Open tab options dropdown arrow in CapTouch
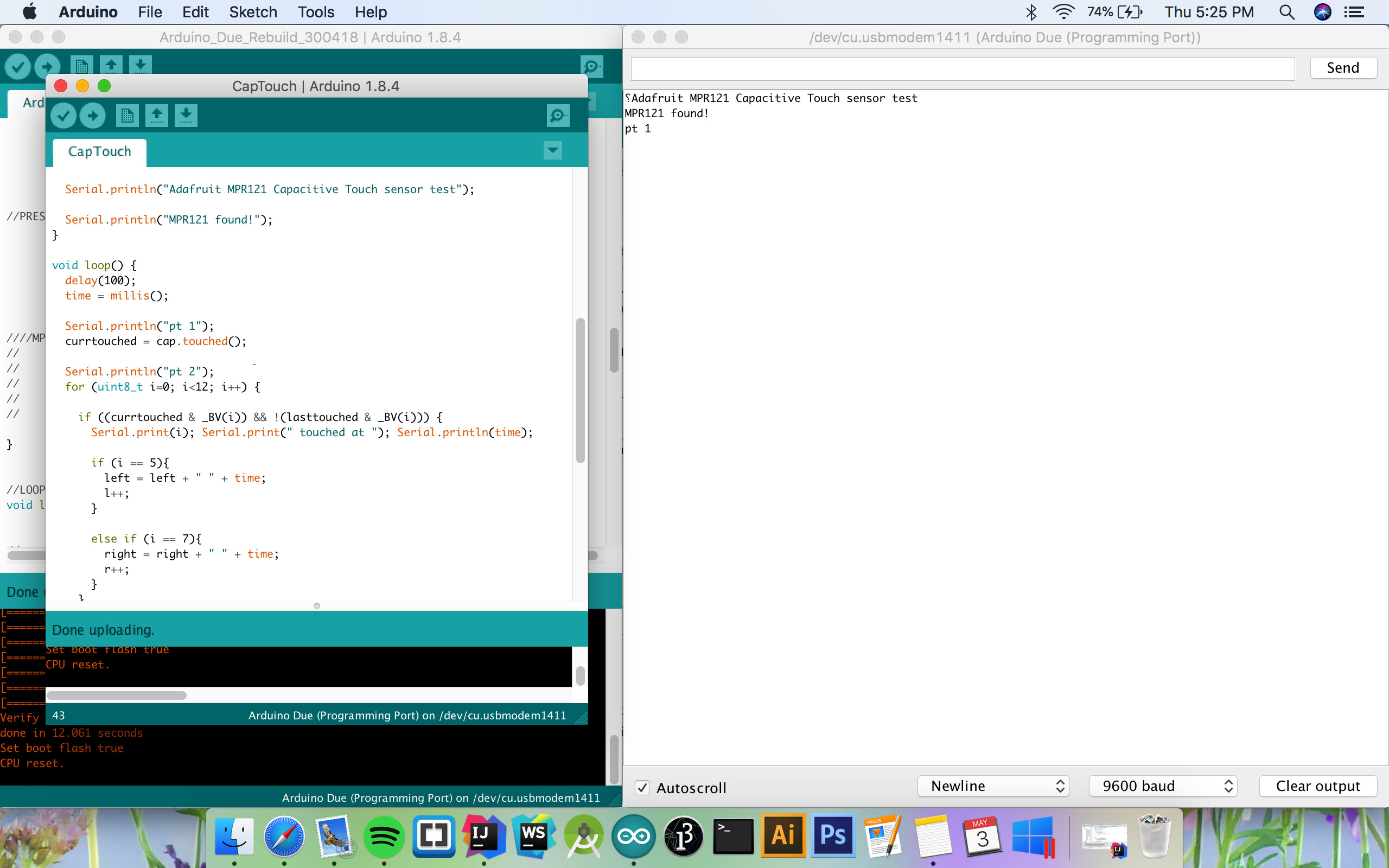This screenshot has width=1389, height=868. pos(552,151)
